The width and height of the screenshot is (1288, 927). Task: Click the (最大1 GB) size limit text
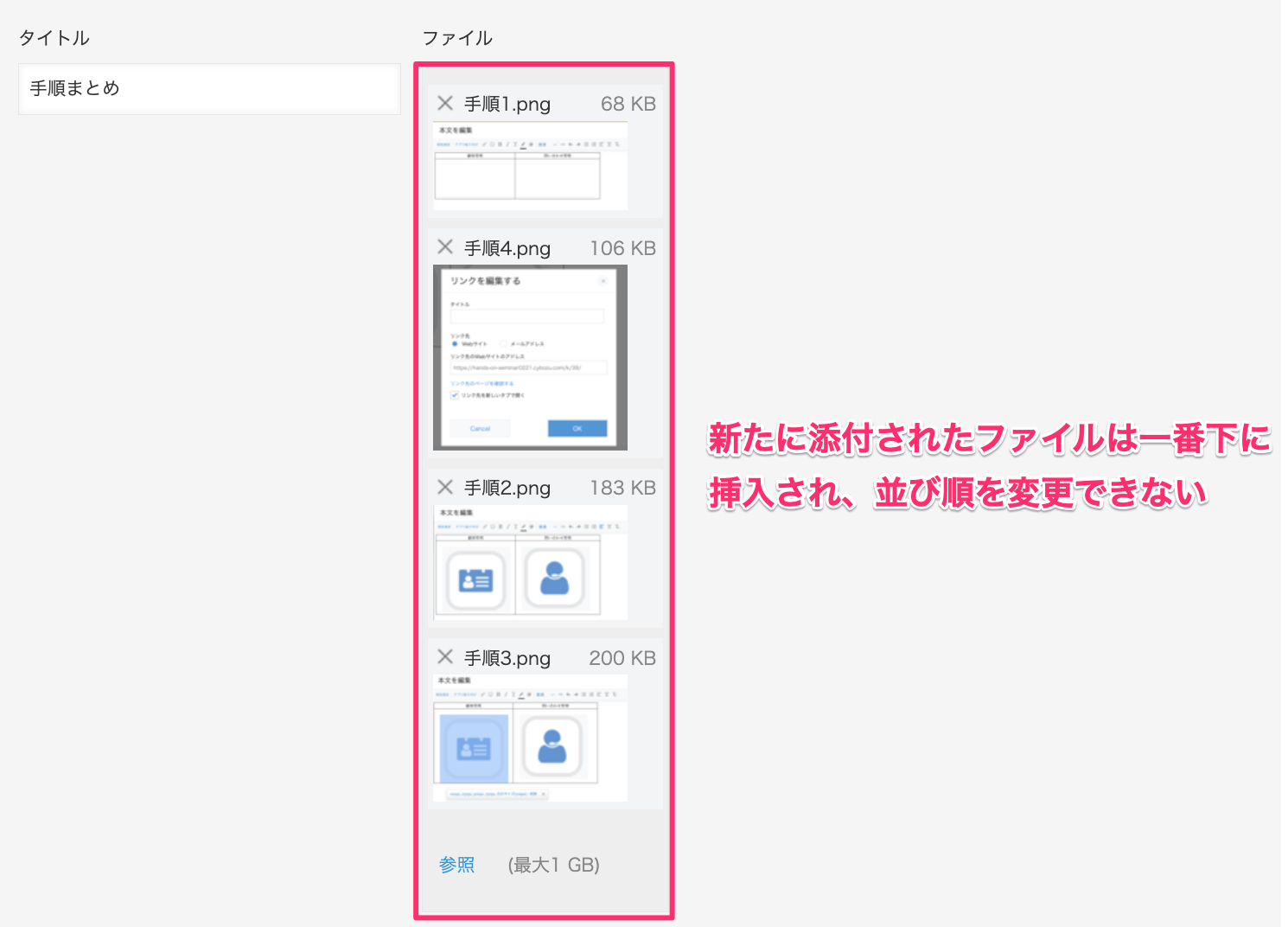point(554,865)
